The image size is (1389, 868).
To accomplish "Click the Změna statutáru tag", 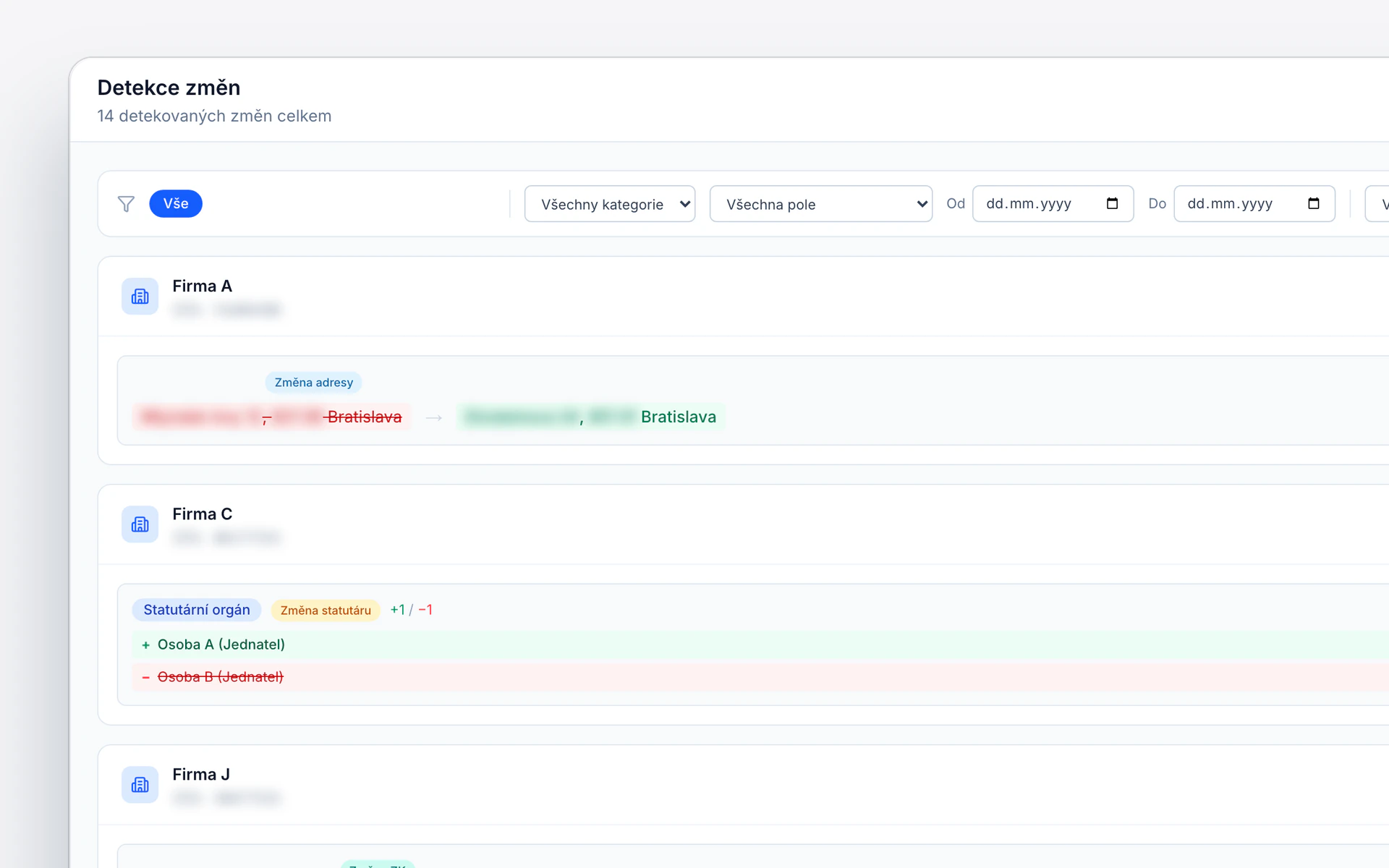I will 326,610.
